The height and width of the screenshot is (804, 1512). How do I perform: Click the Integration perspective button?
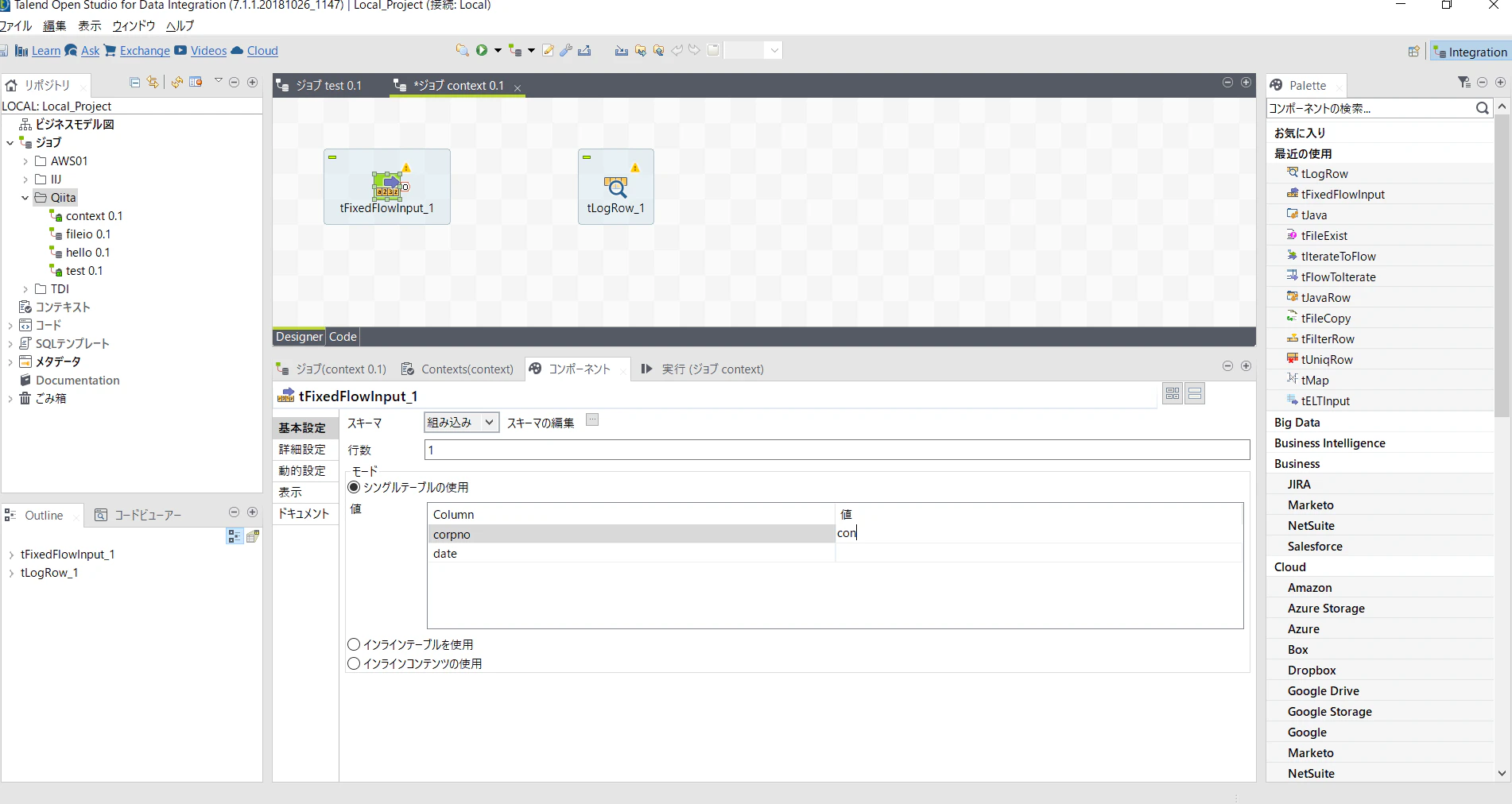click(1470, 52)
